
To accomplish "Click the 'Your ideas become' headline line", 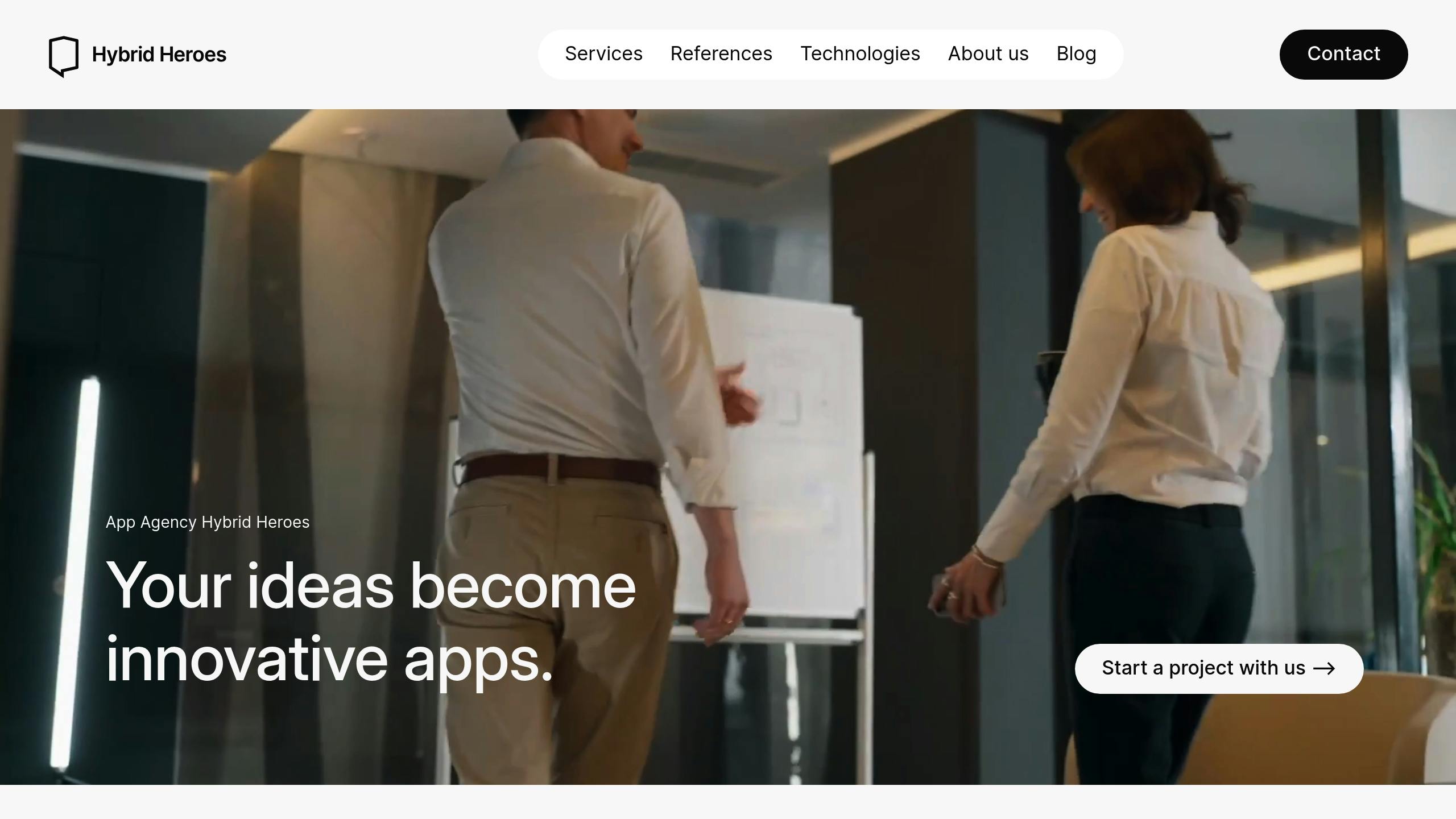I will click(x=371, y=586).
